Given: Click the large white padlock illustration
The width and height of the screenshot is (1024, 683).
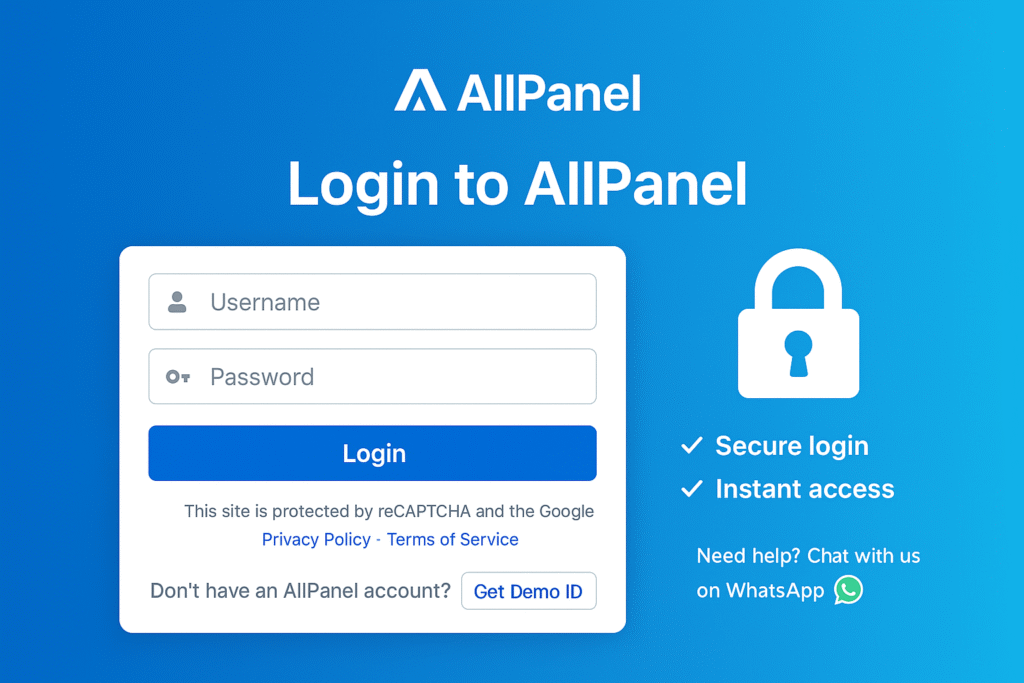Looking at the screenshot, I should coord(797,323).
